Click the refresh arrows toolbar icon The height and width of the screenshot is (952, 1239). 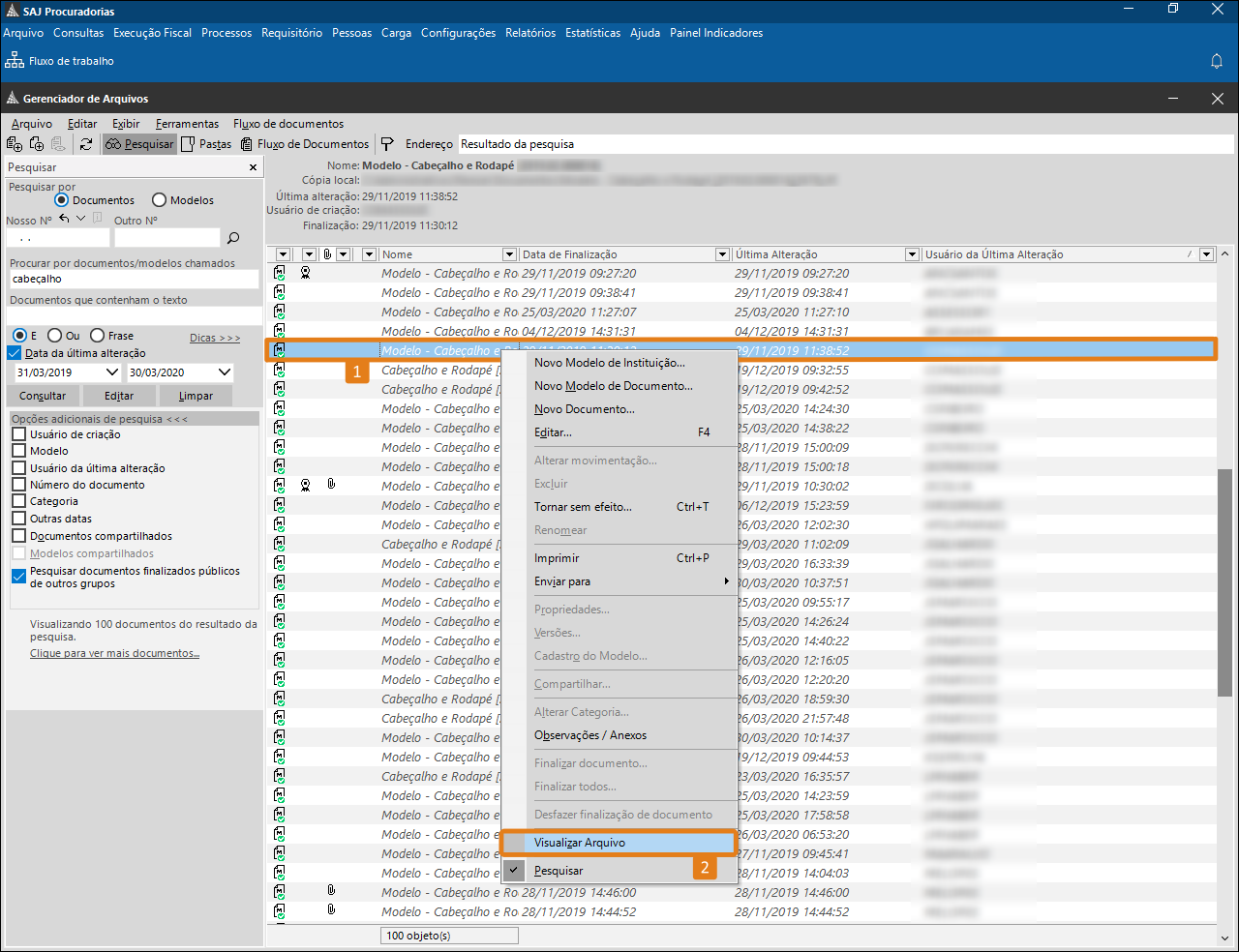click(86, 144)
